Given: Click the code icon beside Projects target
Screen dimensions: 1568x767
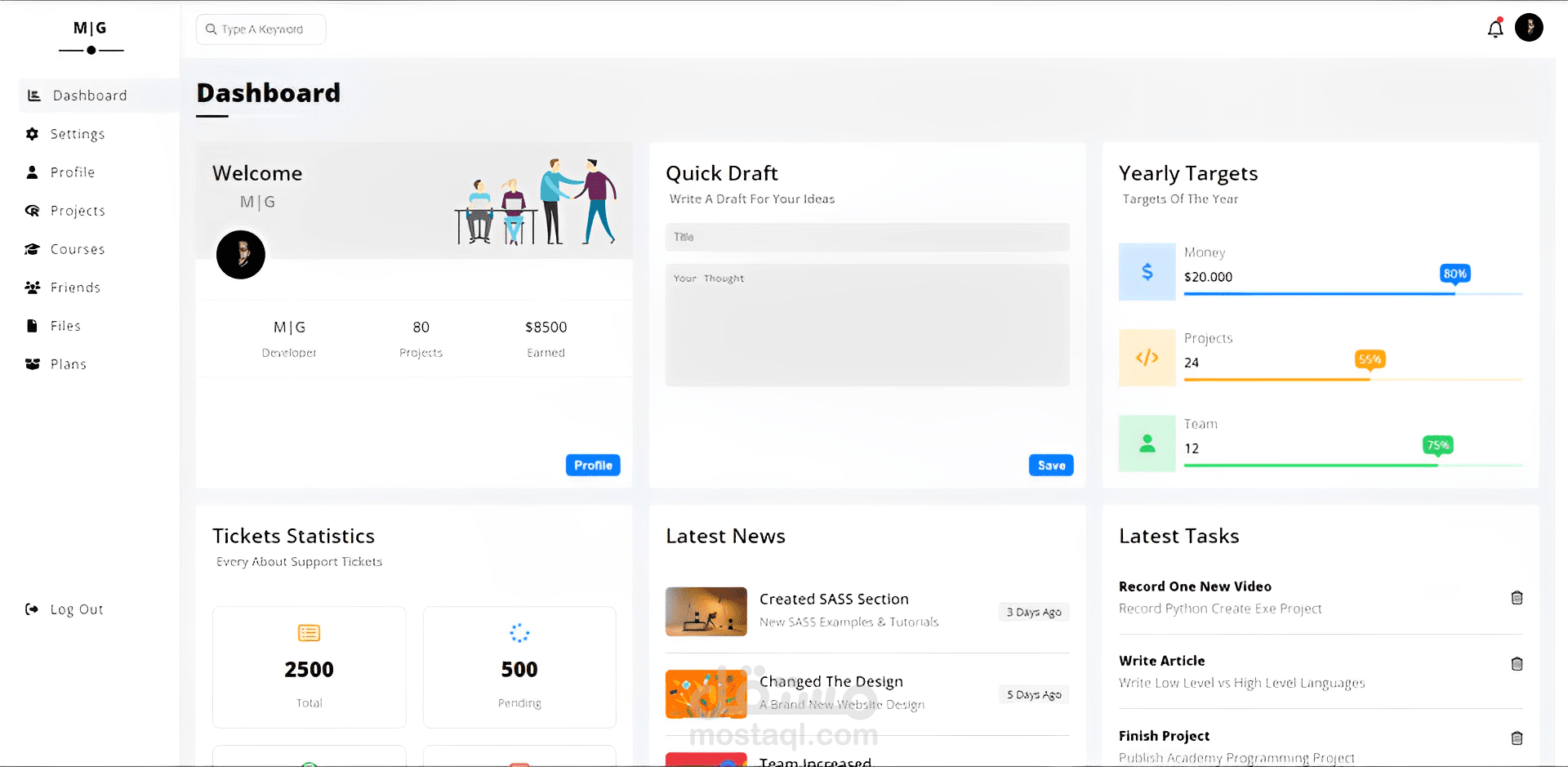Looking at the screenshot, I should [1147, 357].
